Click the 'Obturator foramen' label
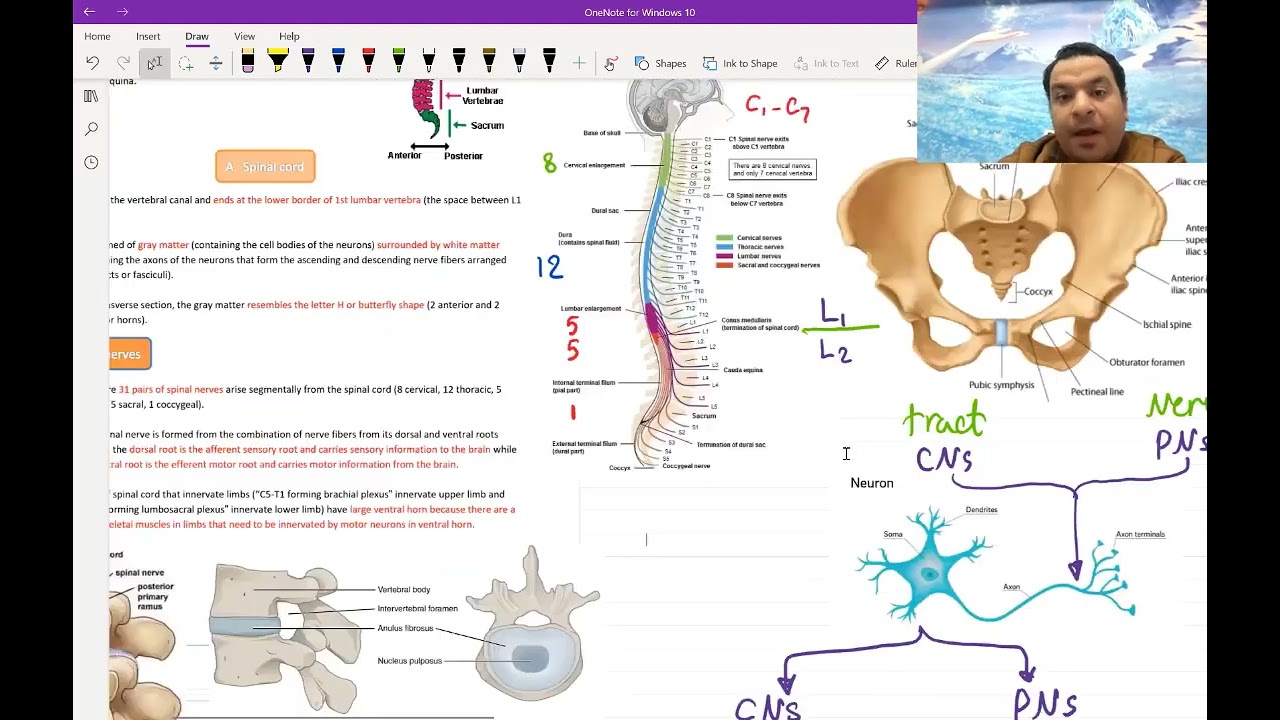Image resolution: width=1280 pixels, height=720 pixels. click(1146, 362)
